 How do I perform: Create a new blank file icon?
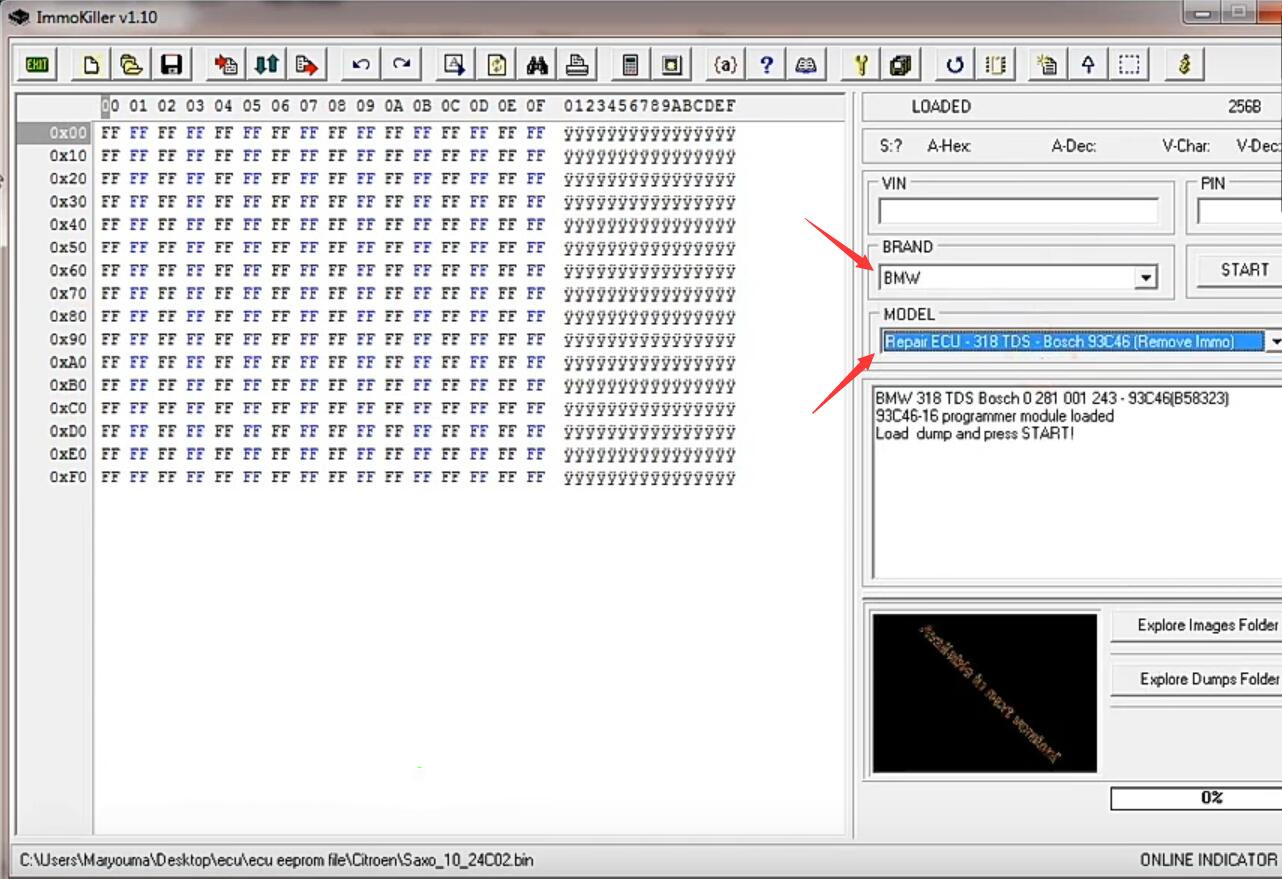[92, 65]
